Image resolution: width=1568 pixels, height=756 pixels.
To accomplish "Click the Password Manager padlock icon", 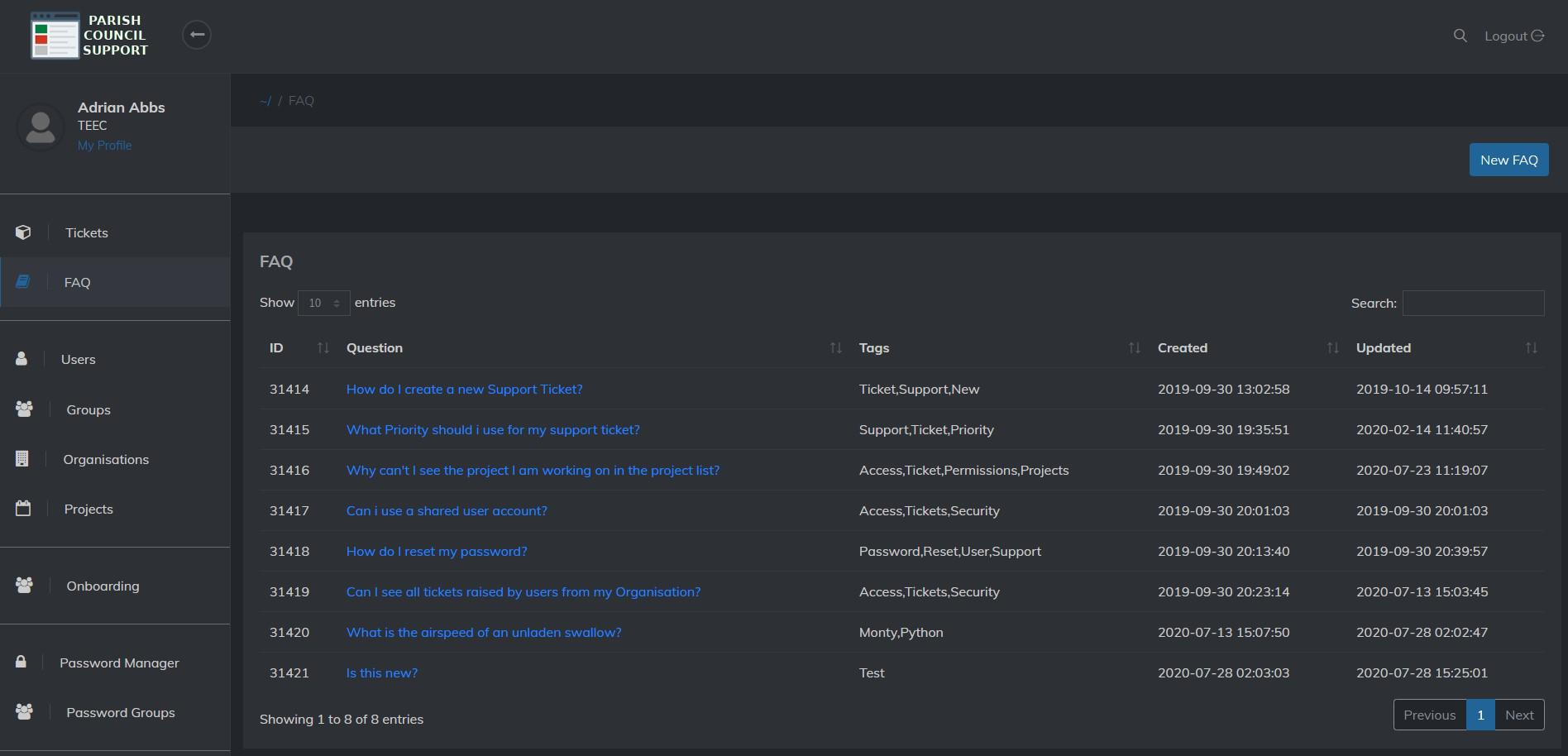I will coord(21,662).
